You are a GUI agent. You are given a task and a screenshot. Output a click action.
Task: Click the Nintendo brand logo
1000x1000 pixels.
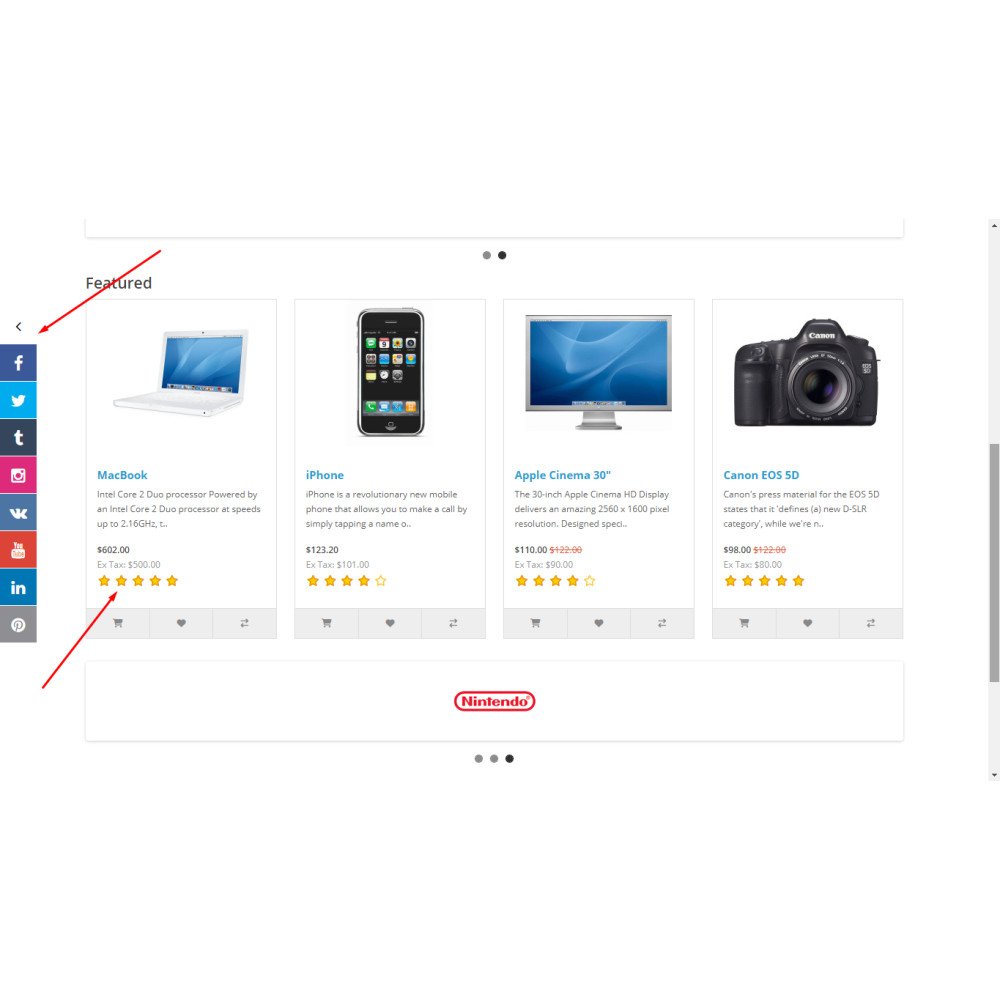(x=494, y=701)
